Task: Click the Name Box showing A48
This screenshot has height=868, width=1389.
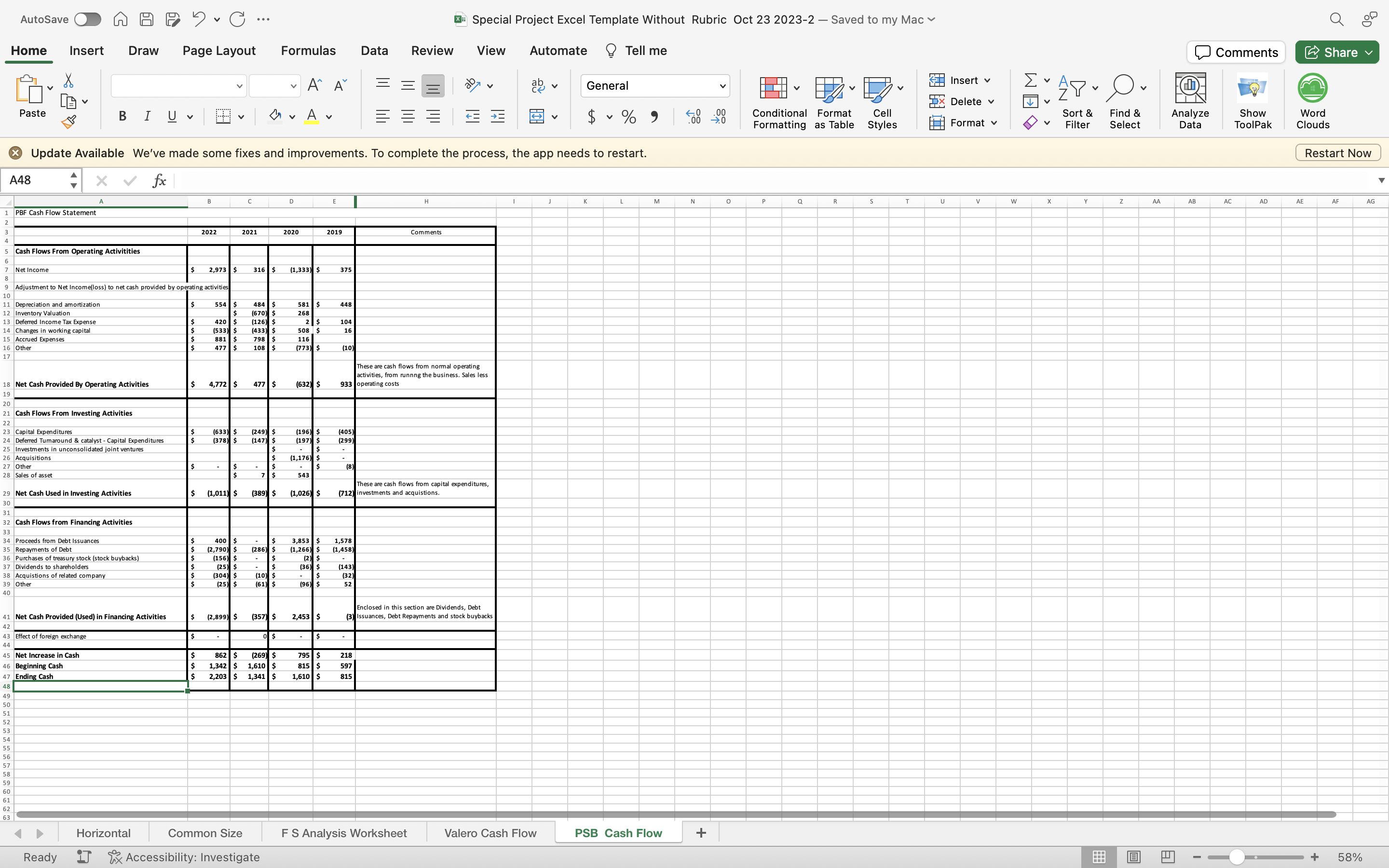Action: coord(34,180)
